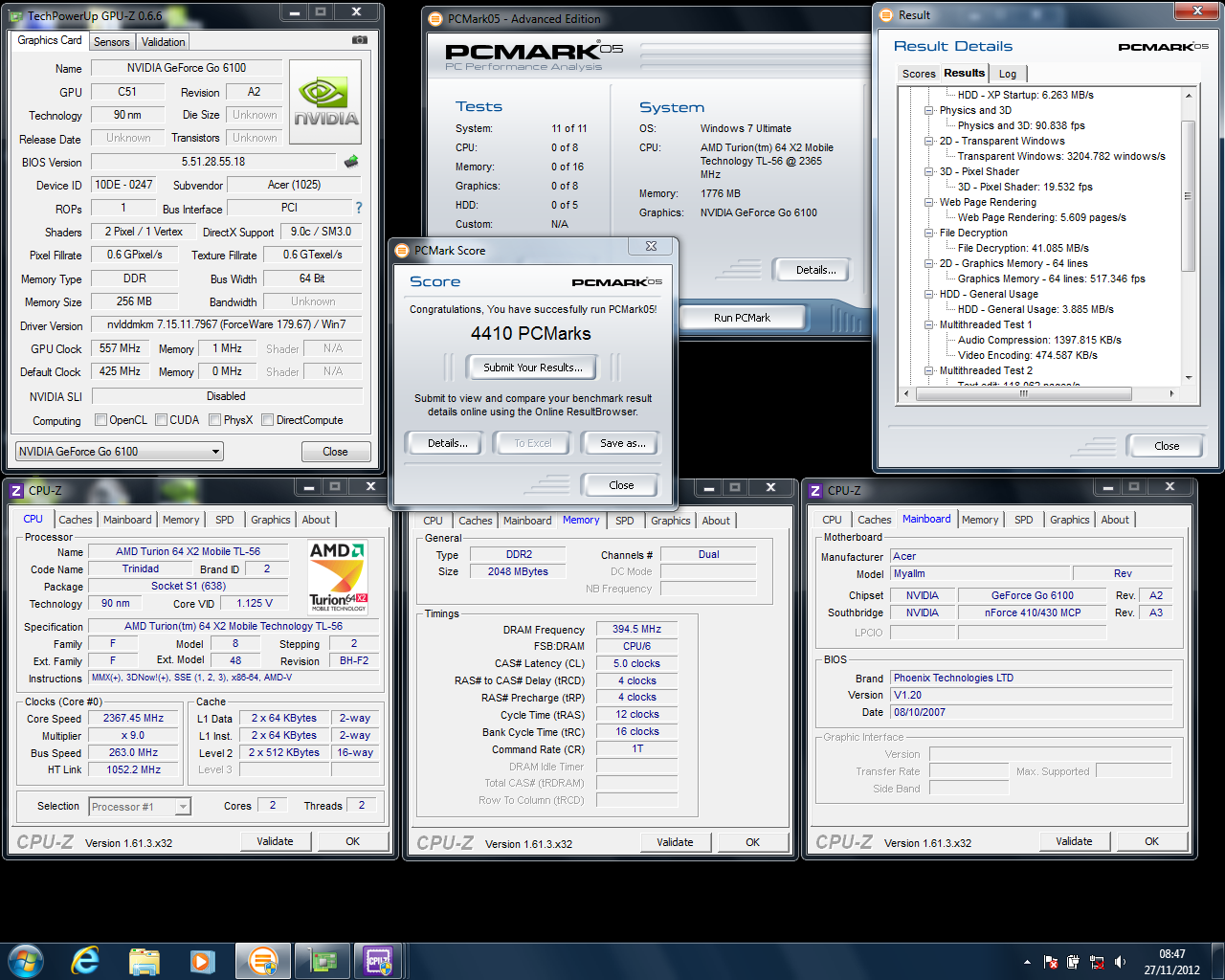Collapse the 2D - Transparent Windows node
Viewport: 1225px width, 980px height.
(x=929, y=141)
